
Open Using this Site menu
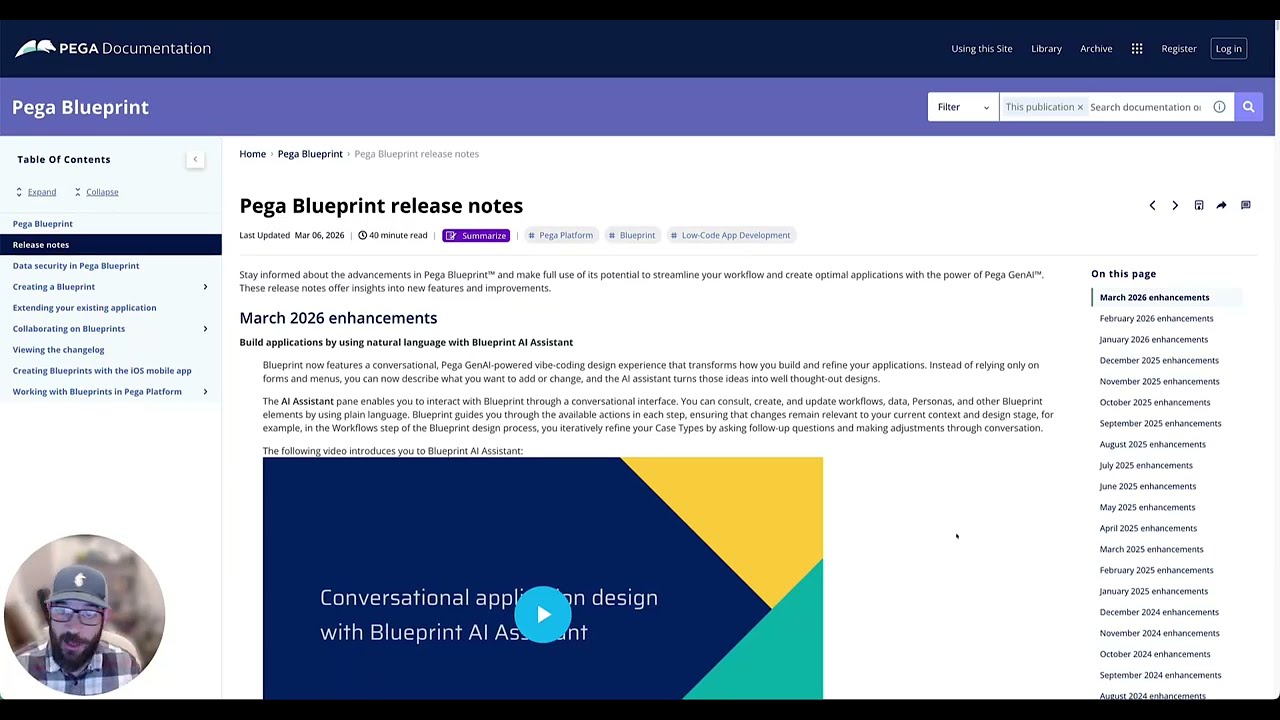click(x=981, y=48)
